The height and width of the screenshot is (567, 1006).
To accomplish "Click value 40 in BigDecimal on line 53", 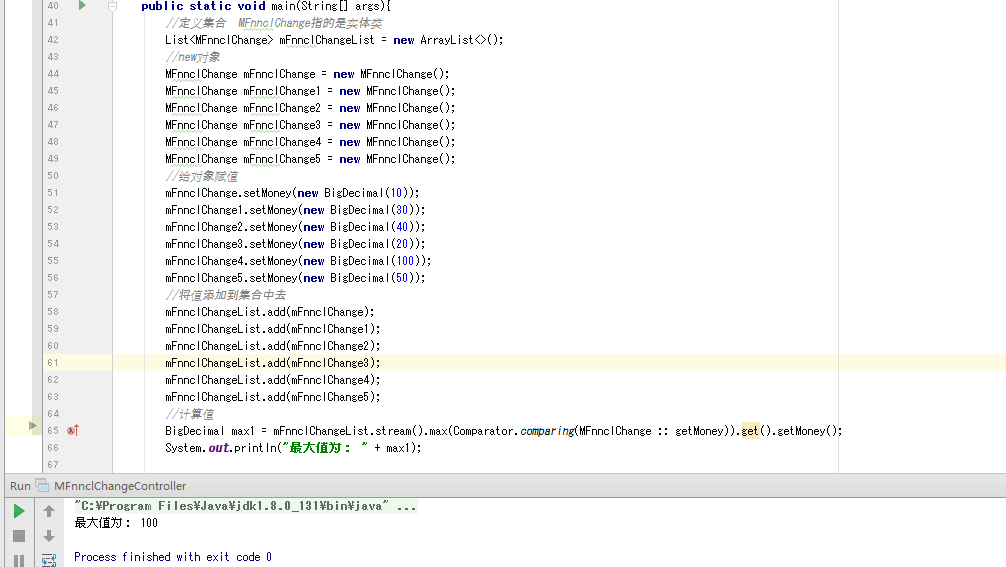I will [x=402, y=227].
